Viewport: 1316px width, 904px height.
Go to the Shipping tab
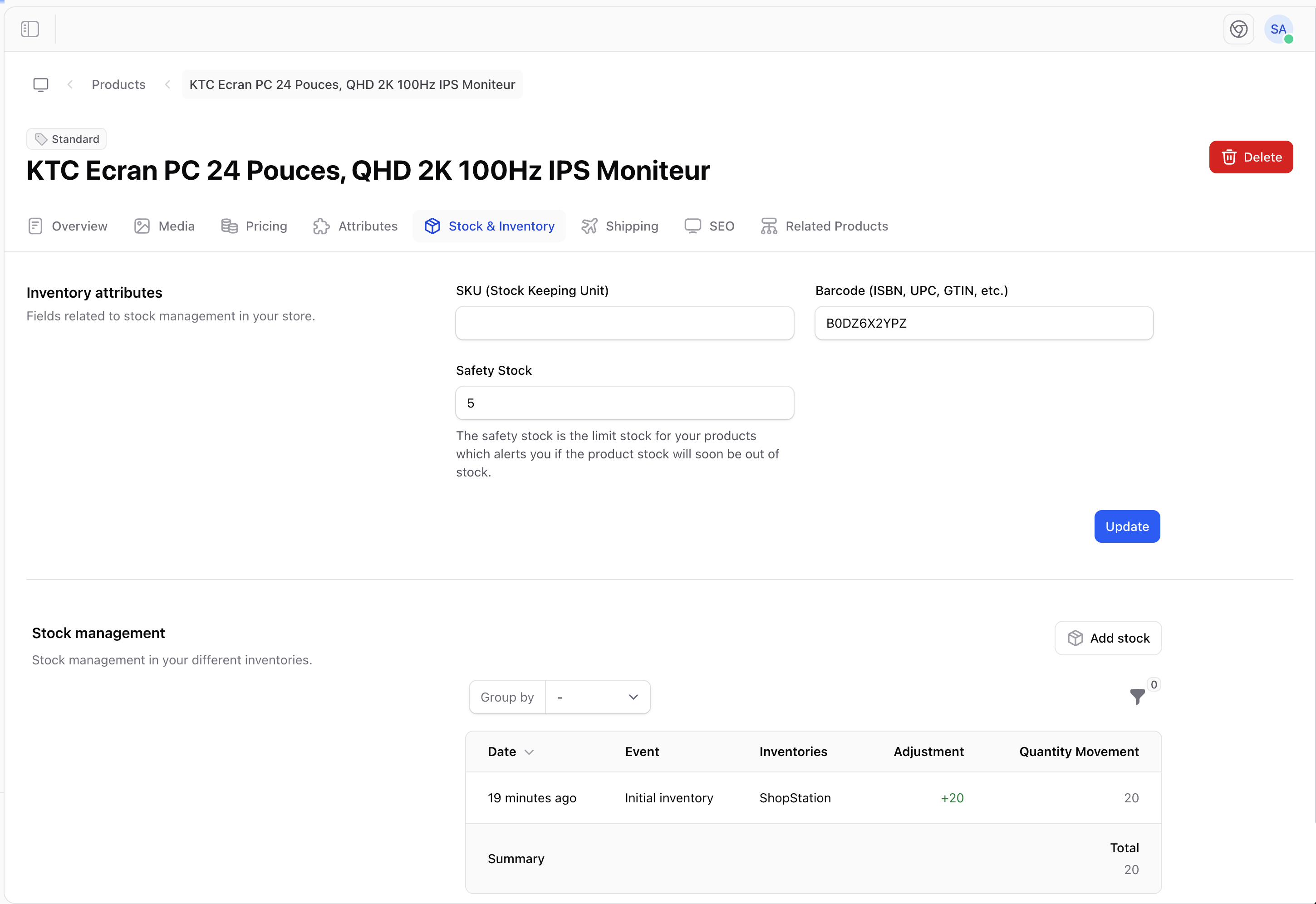[x=620, y=226]
